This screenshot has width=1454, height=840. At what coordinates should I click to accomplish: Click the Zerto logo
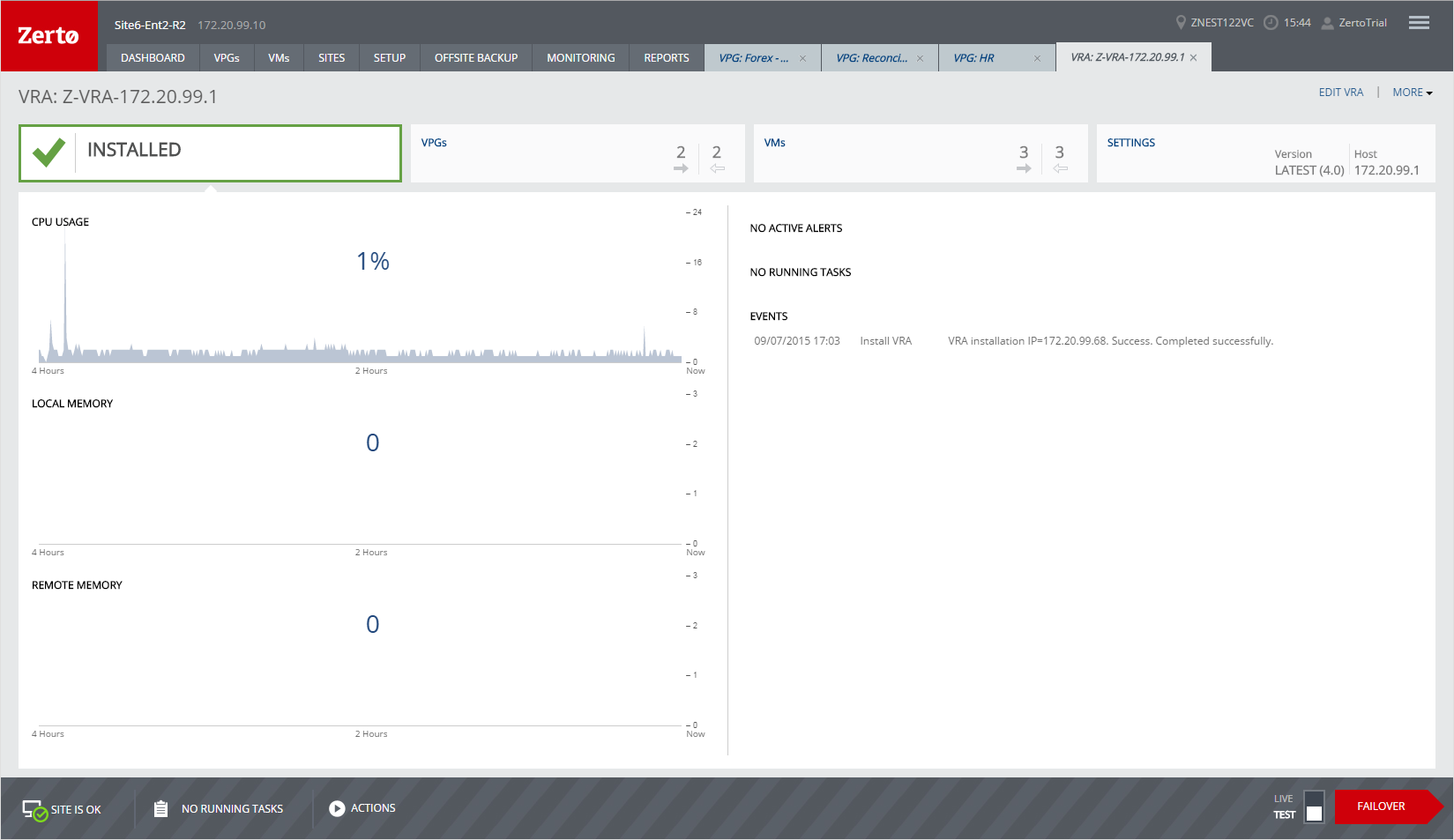point(49,36)
